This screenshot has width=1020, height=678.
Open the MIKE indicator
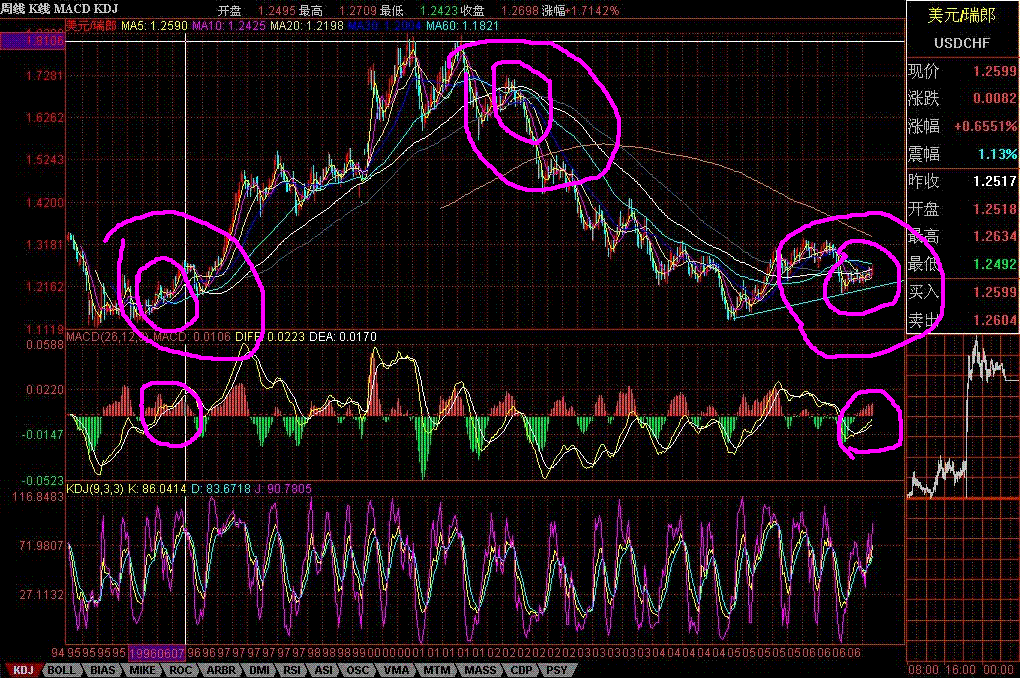[x=140, y=671]
